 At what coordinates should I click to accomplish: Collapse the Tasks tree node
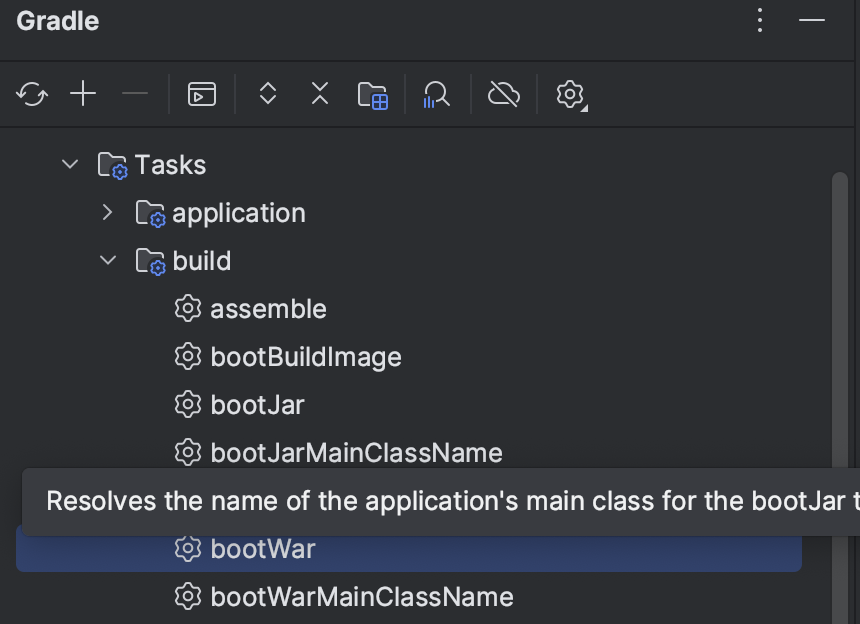[70, 164]
